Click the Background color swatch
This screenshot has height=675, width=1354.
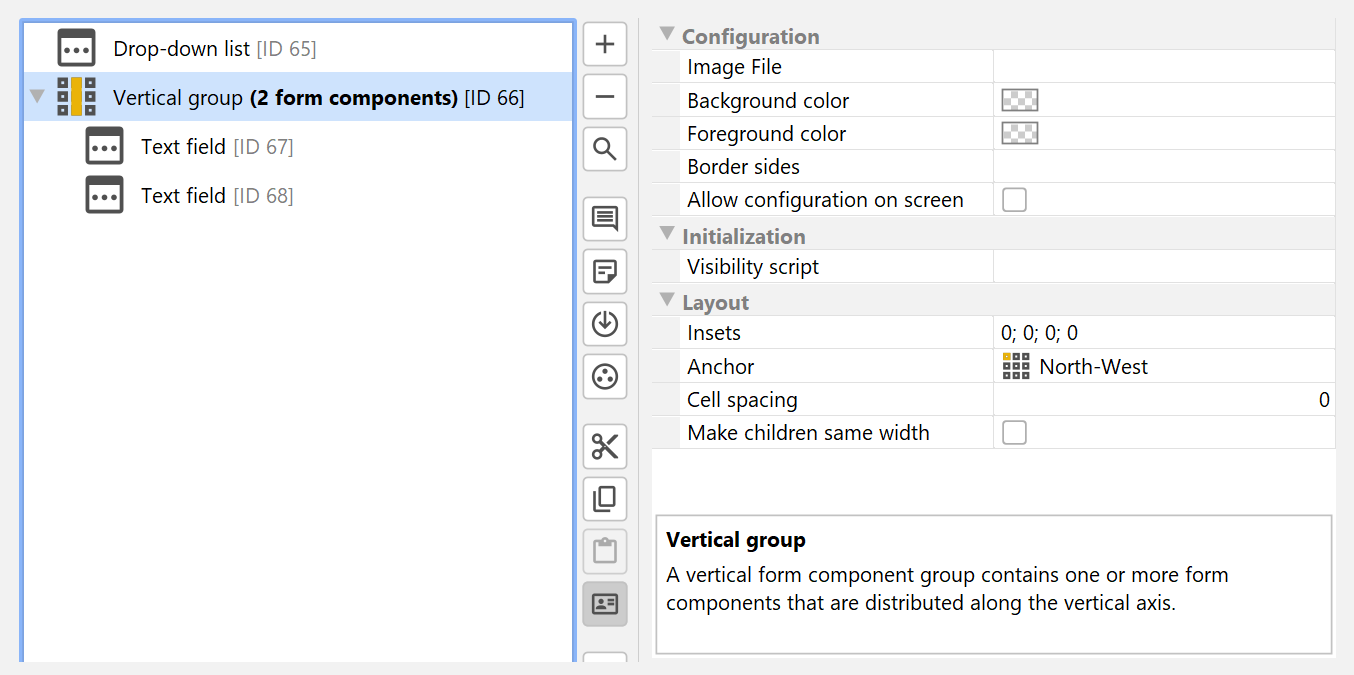pos(1020,100)
